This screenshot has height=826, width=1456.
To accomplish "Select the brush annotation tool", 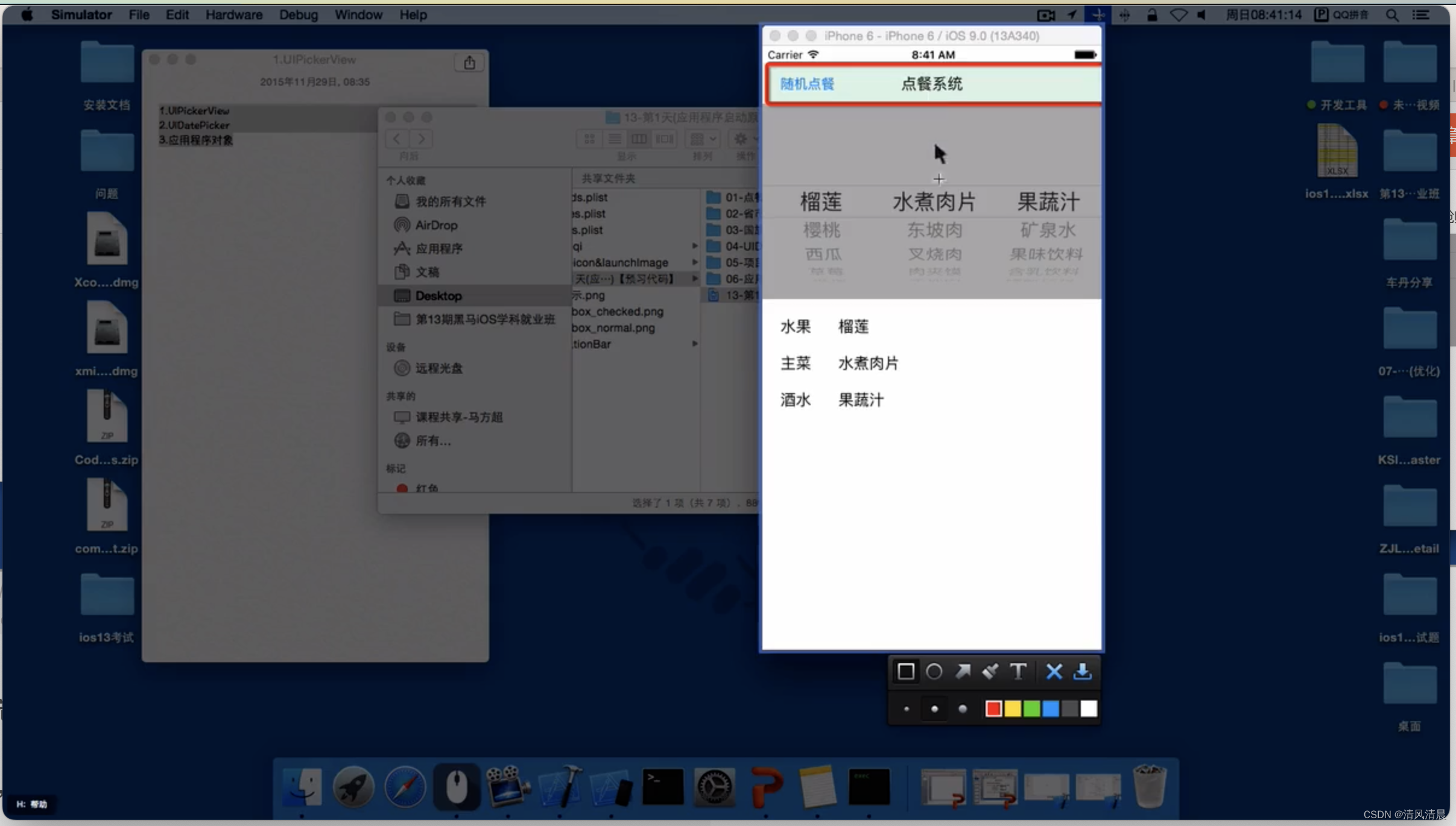I will tap(990, 671).
